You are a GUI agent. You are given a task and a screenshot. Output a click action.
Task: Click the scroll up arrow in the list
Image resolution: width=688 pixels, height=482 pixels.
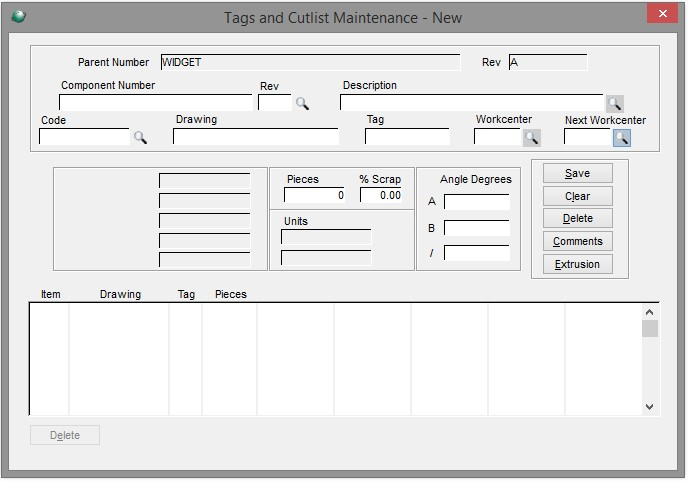(x=650, y=312)
